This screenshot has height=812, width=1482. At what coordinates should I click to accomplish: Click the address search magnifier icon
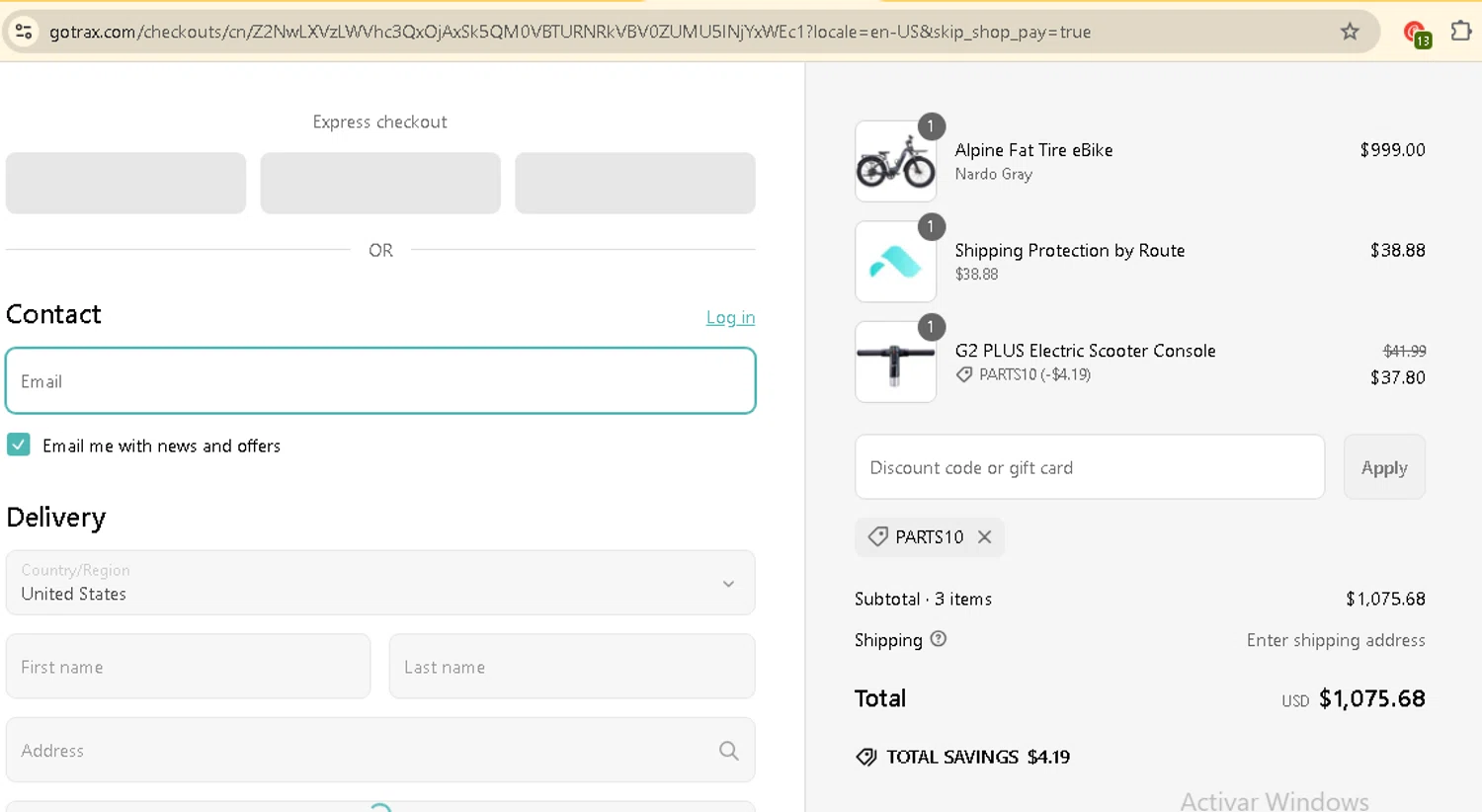(729, 751)
